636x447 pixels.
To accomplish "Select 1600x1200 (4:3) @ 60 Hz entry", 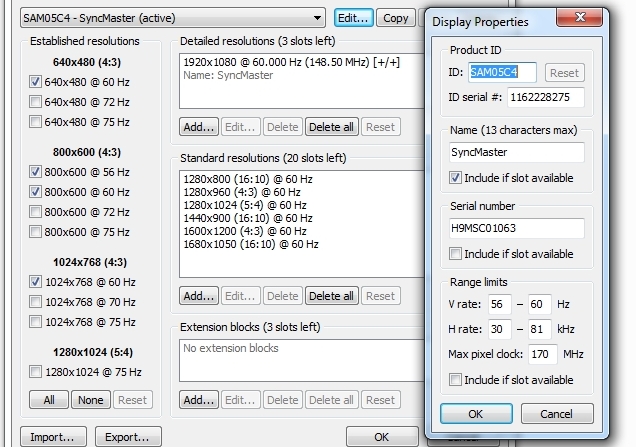I will tap(245, 231).
